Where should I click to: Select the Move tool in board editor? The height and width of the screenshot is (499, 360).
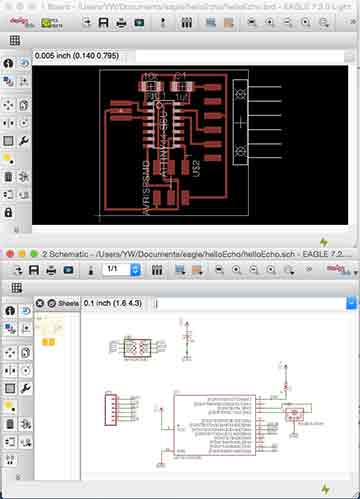point(8,105)
